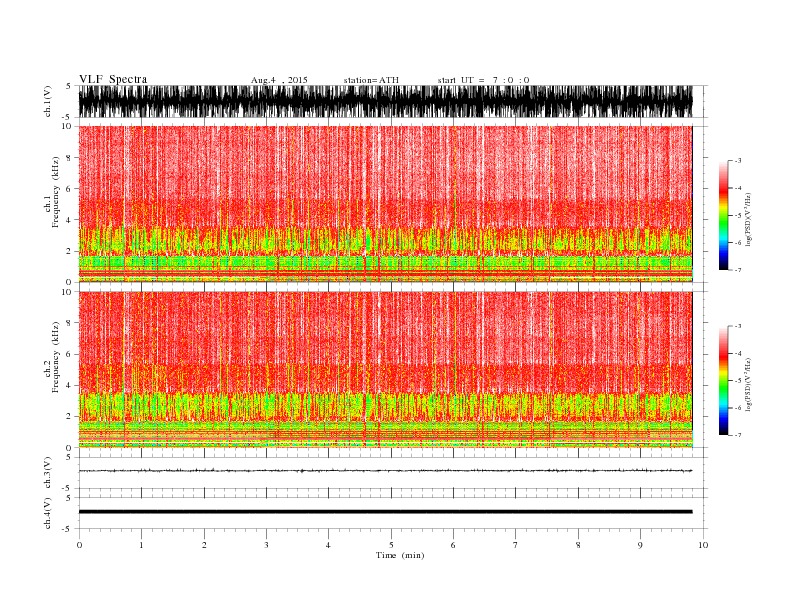792x612 pixels.
Task: Click the thick ch.4(V) waveform trace
Action: tap(385, 512)
